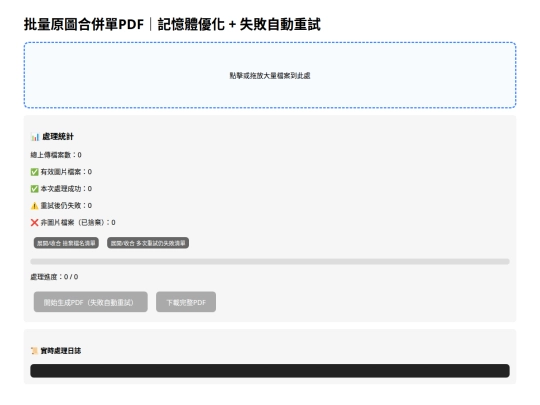This screenshot has width=540, height=405.
Task: Click the warning icon beside 重試後仍失敗
Action: (x=34, y=206)
